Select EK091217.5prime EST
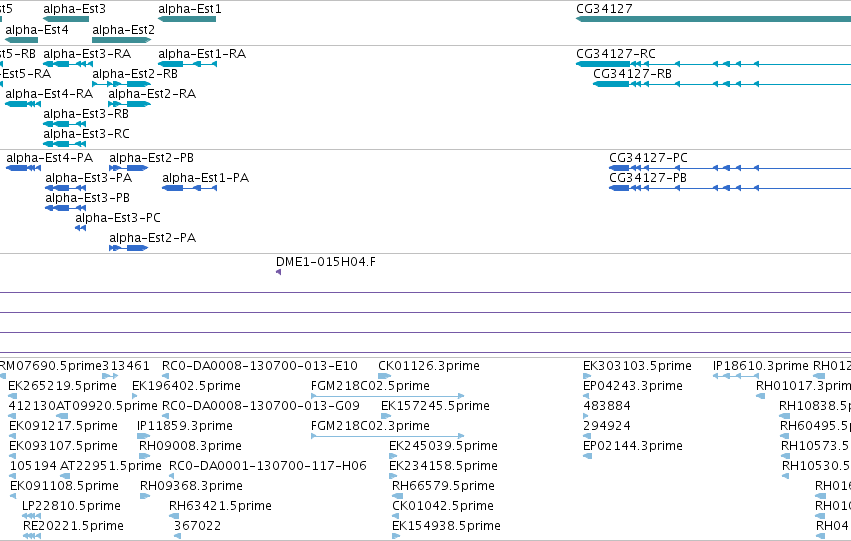The width and height of the screenshot is (851, 541). pyautogui.click(x=12, y=435)
